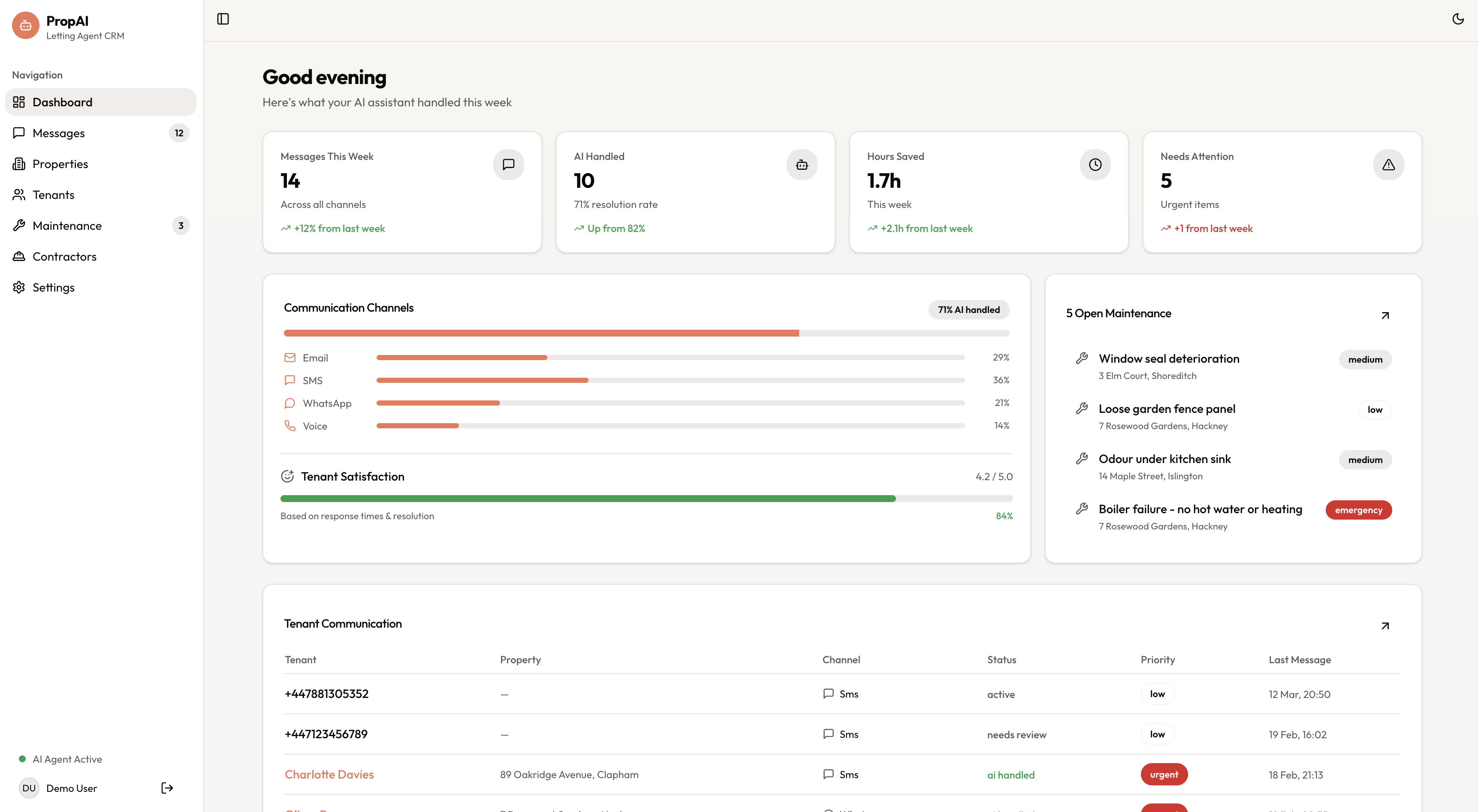Click the green Tenant Satisfaction progress bar
This screenshot has height=812, width=1478.
coord(588,499)
